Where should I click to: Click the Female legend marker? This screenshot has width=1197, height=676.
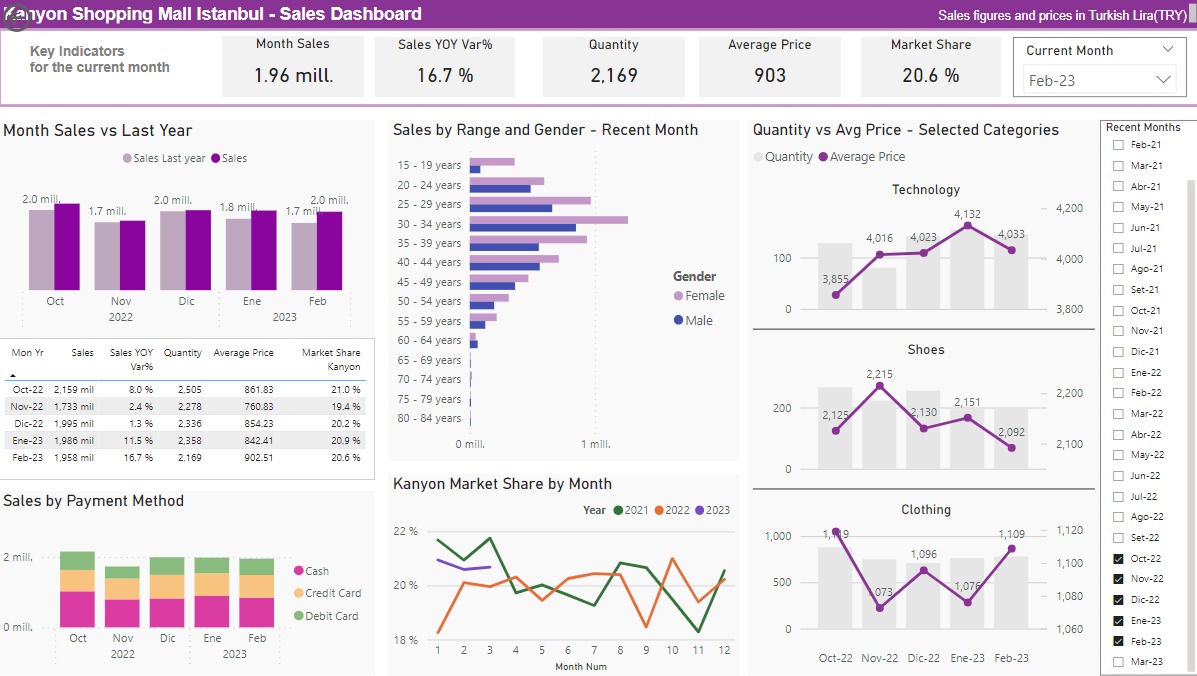678,296
